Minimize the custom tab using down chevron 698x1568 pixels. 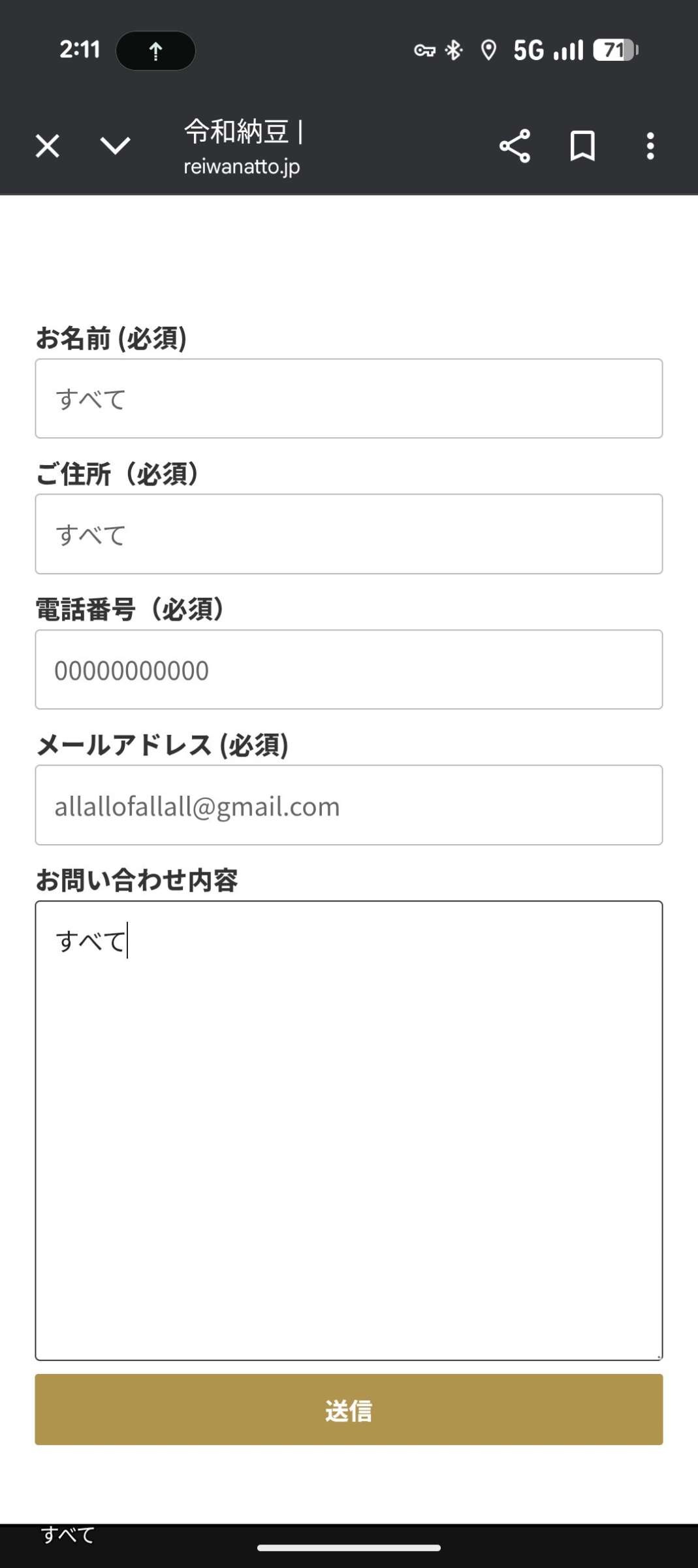click(115, 146)
